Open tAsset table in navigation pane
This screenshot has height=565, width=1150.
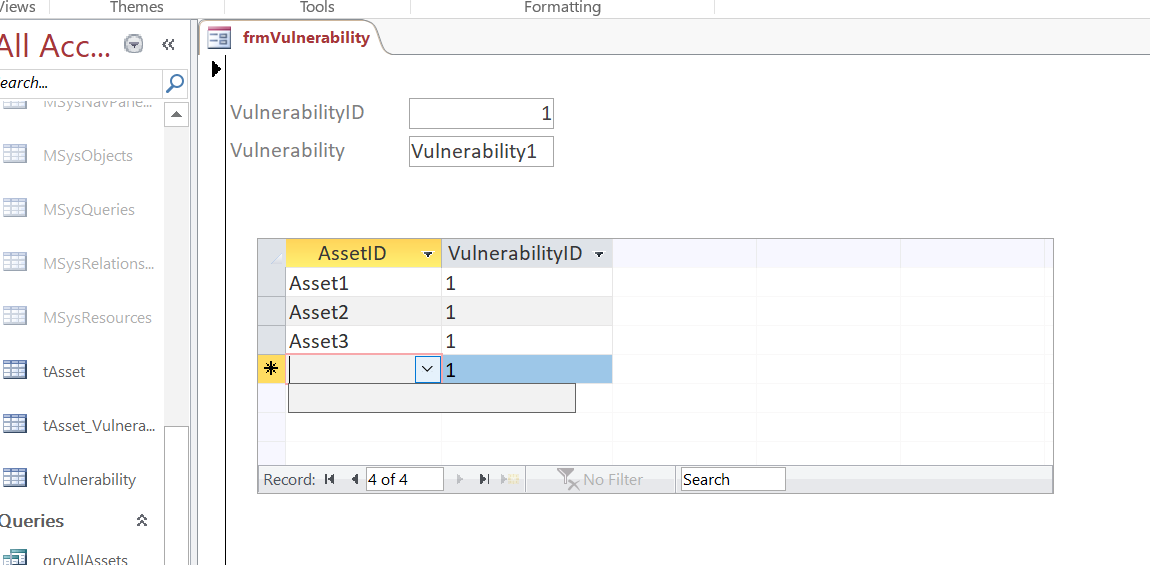click(x=64, y=371)
